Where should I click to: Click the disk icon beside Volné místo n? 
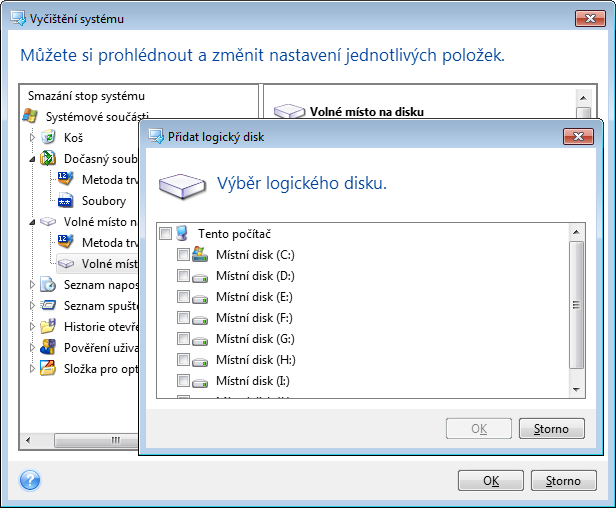click(48, 222)
